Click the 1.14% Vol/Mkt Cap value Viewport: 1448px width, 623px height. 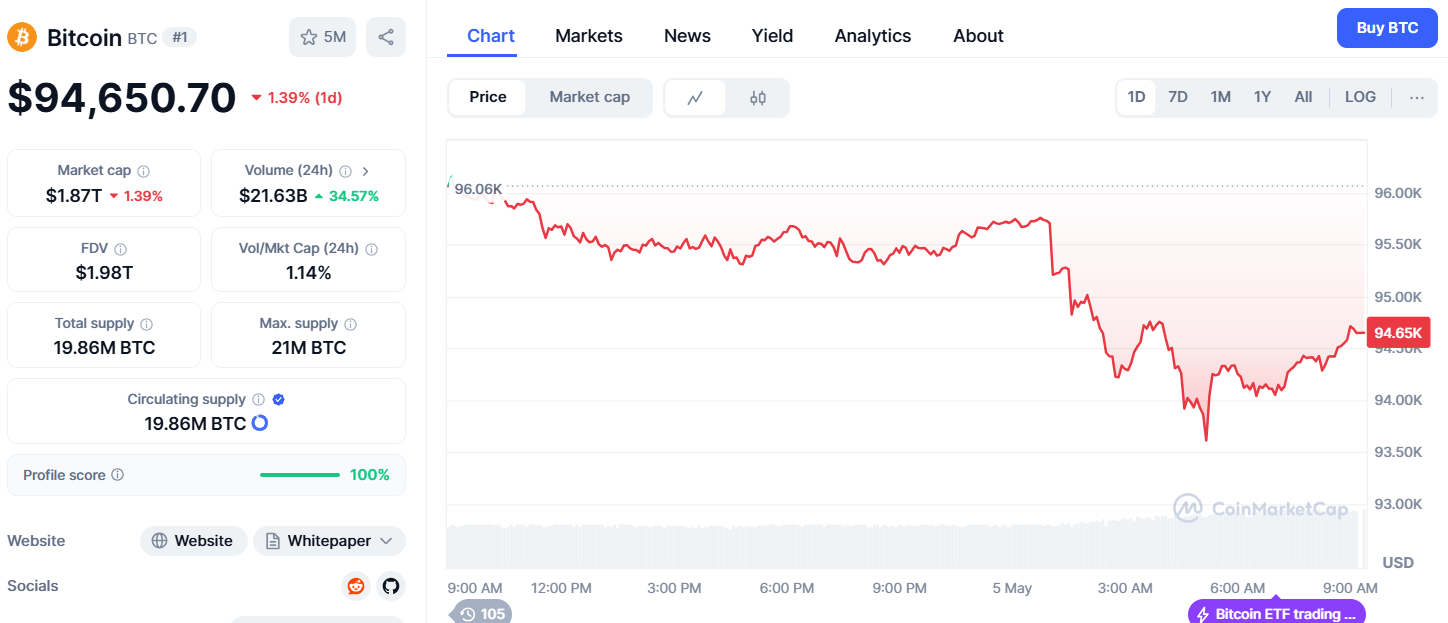point(308,272)
